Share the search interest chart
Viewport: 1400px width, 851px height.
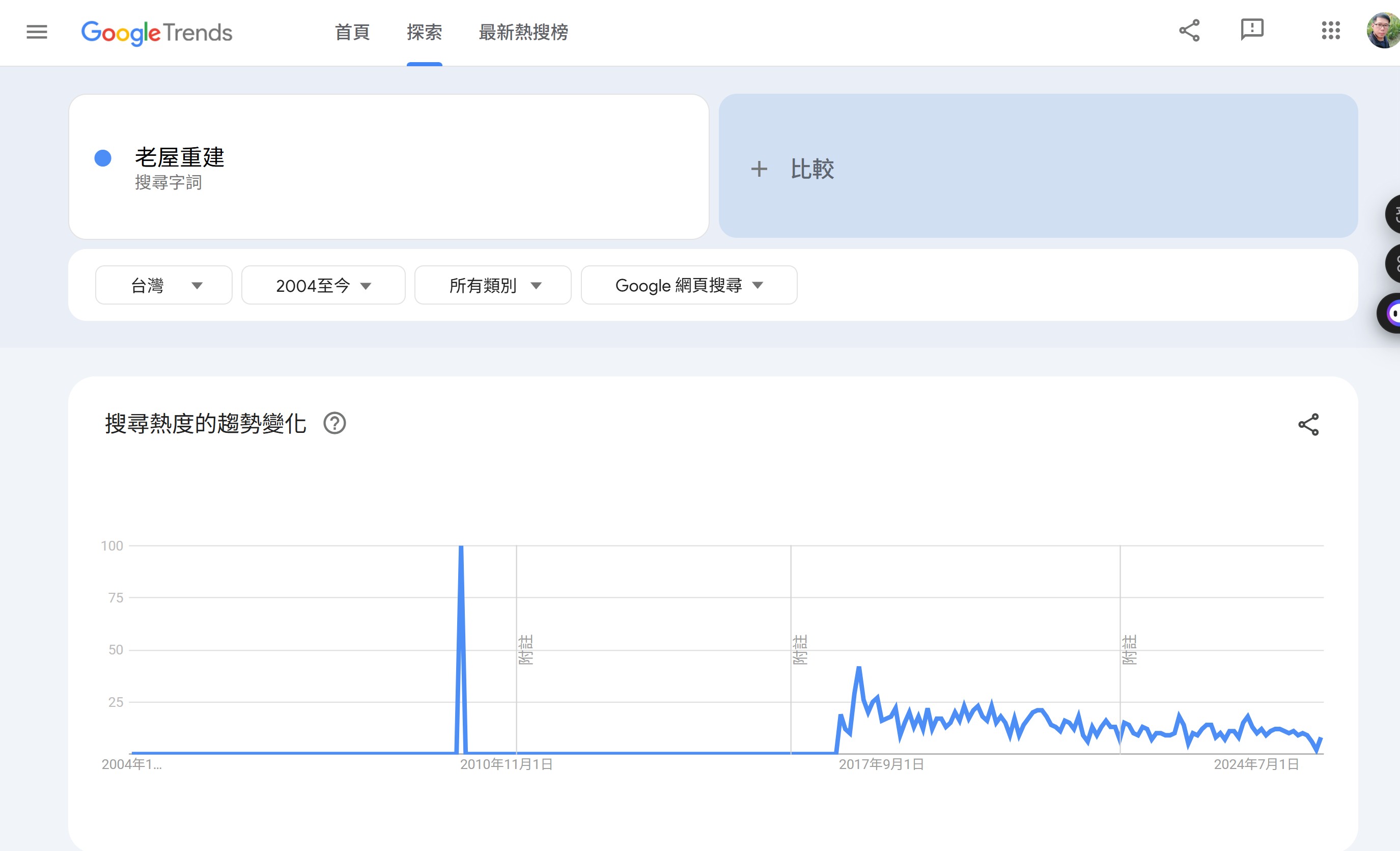pos(1308,425)
